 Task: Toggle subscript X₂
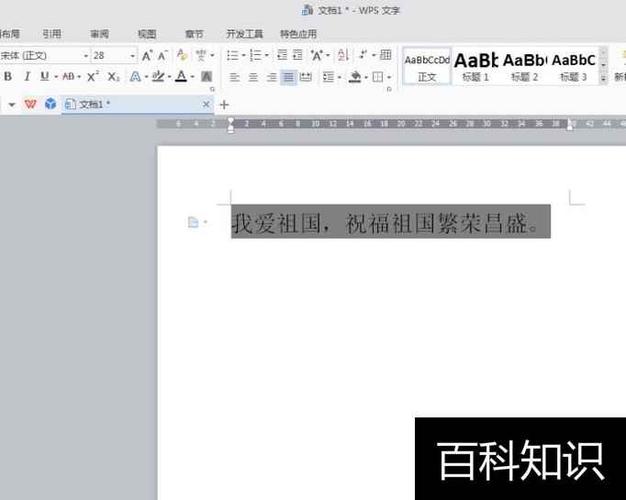click(x=114, y=76)
